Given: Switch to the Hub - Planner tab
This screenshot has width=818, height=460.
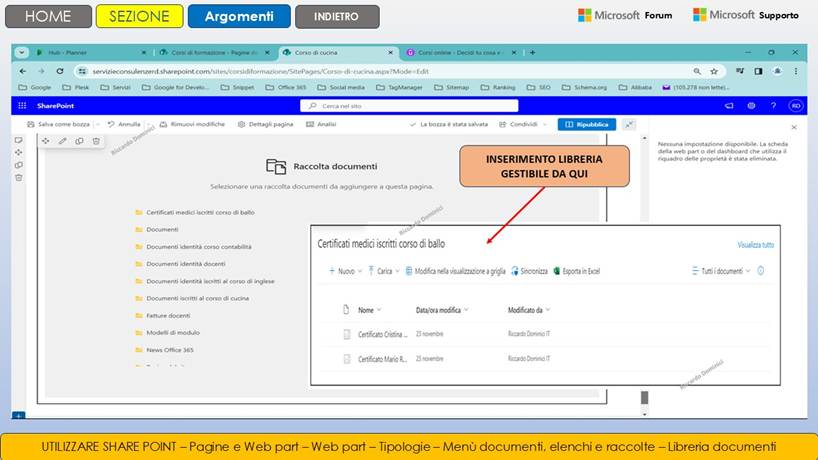Looking at the screenshot, I should 90,53.
